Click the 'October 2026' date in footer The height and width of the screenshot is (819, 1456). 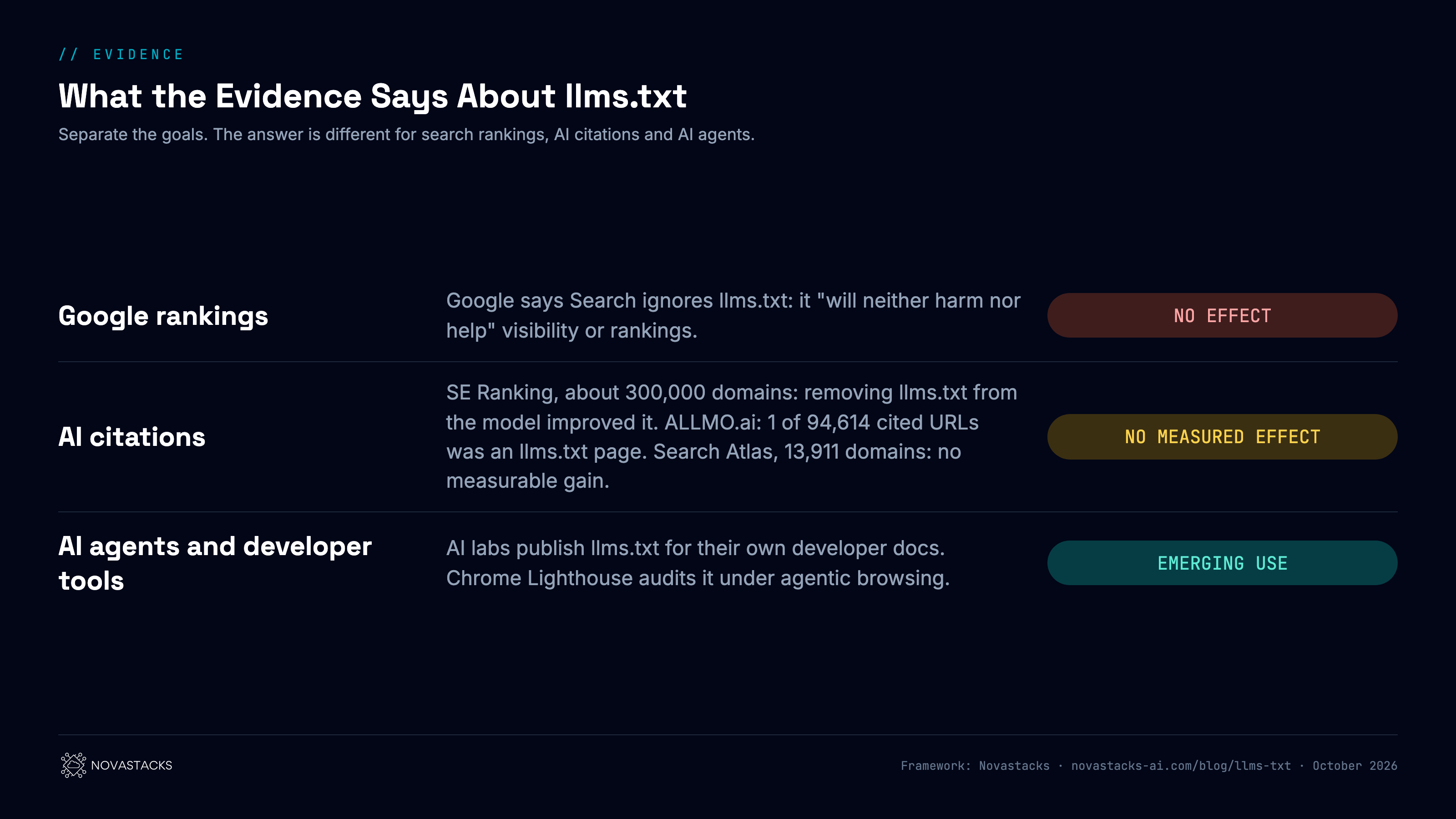pyautogui.click(x=1355, y=766)
